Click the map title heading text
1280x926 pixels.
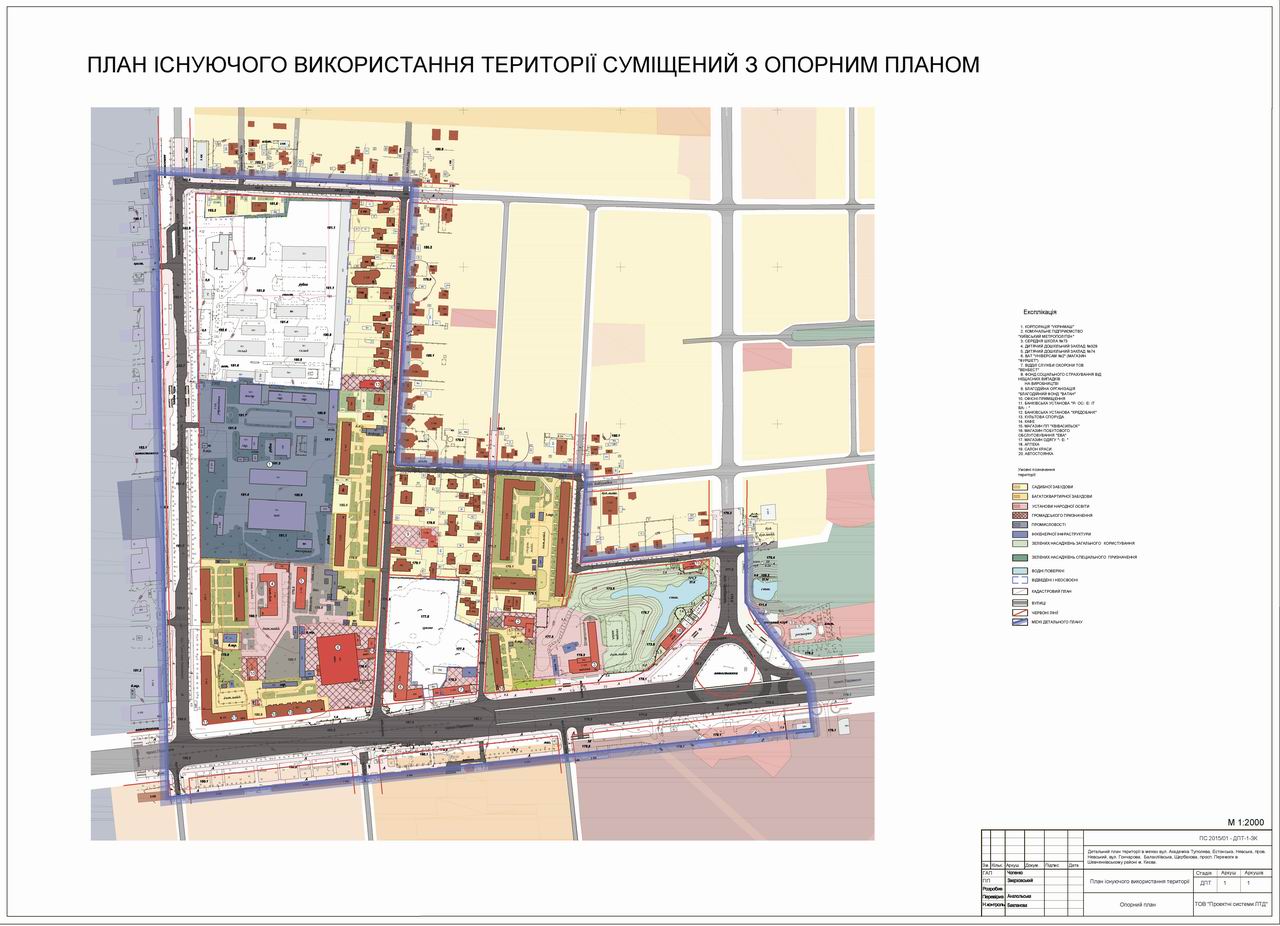(x=533, y=66)
